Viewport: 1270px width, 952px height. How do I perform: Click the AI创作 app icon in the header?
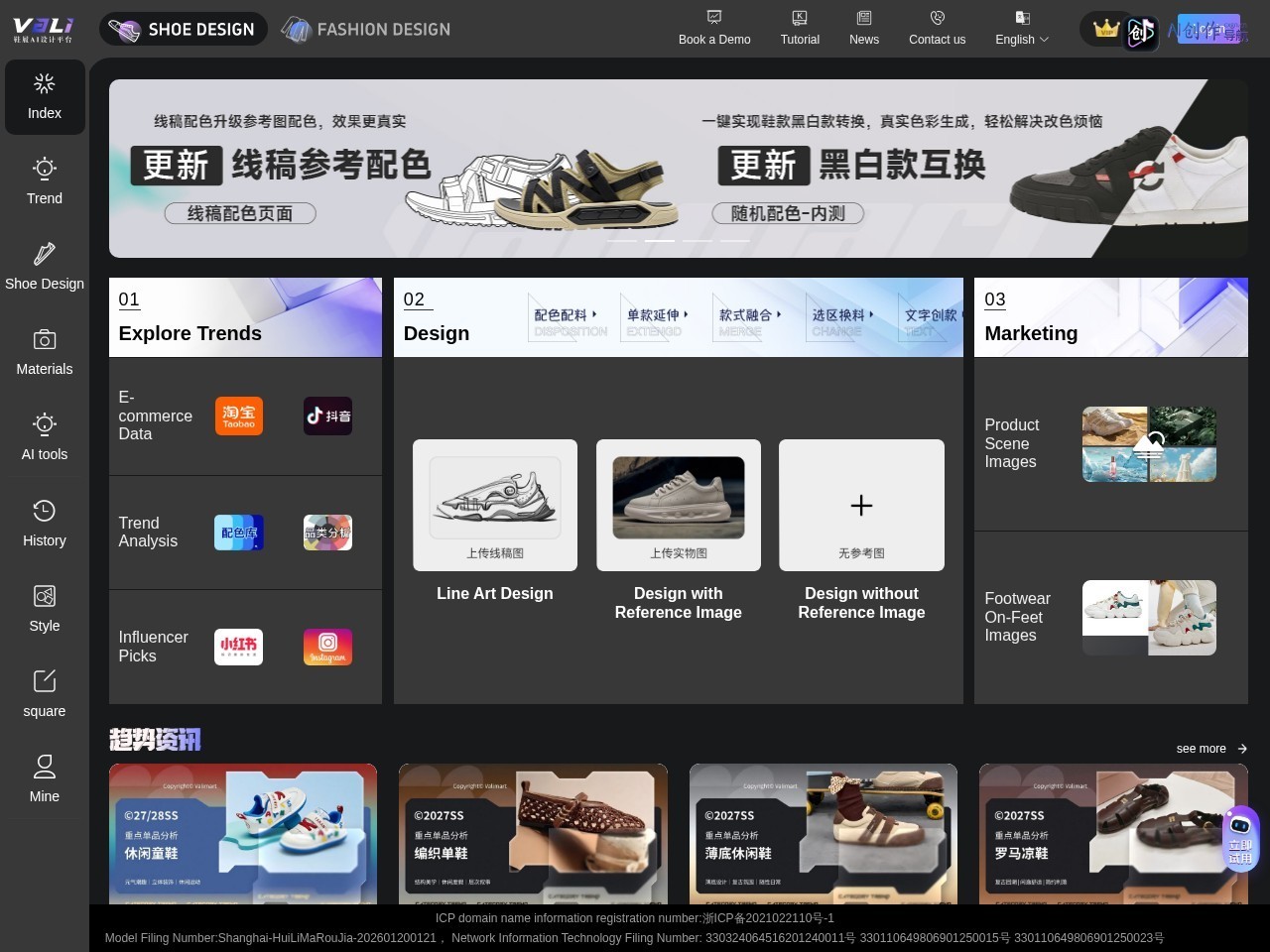(1140, 33)
